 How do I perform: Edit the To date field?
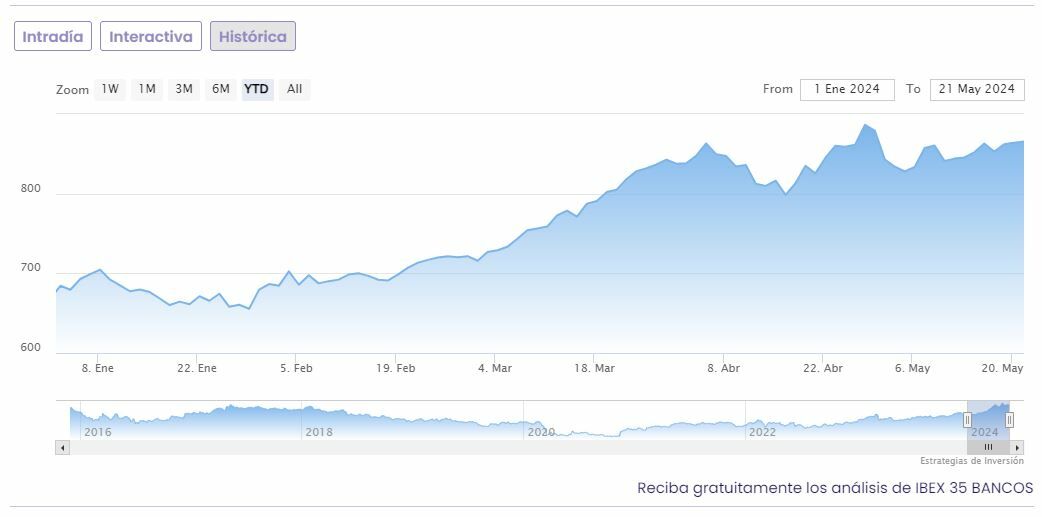(977, 89)
